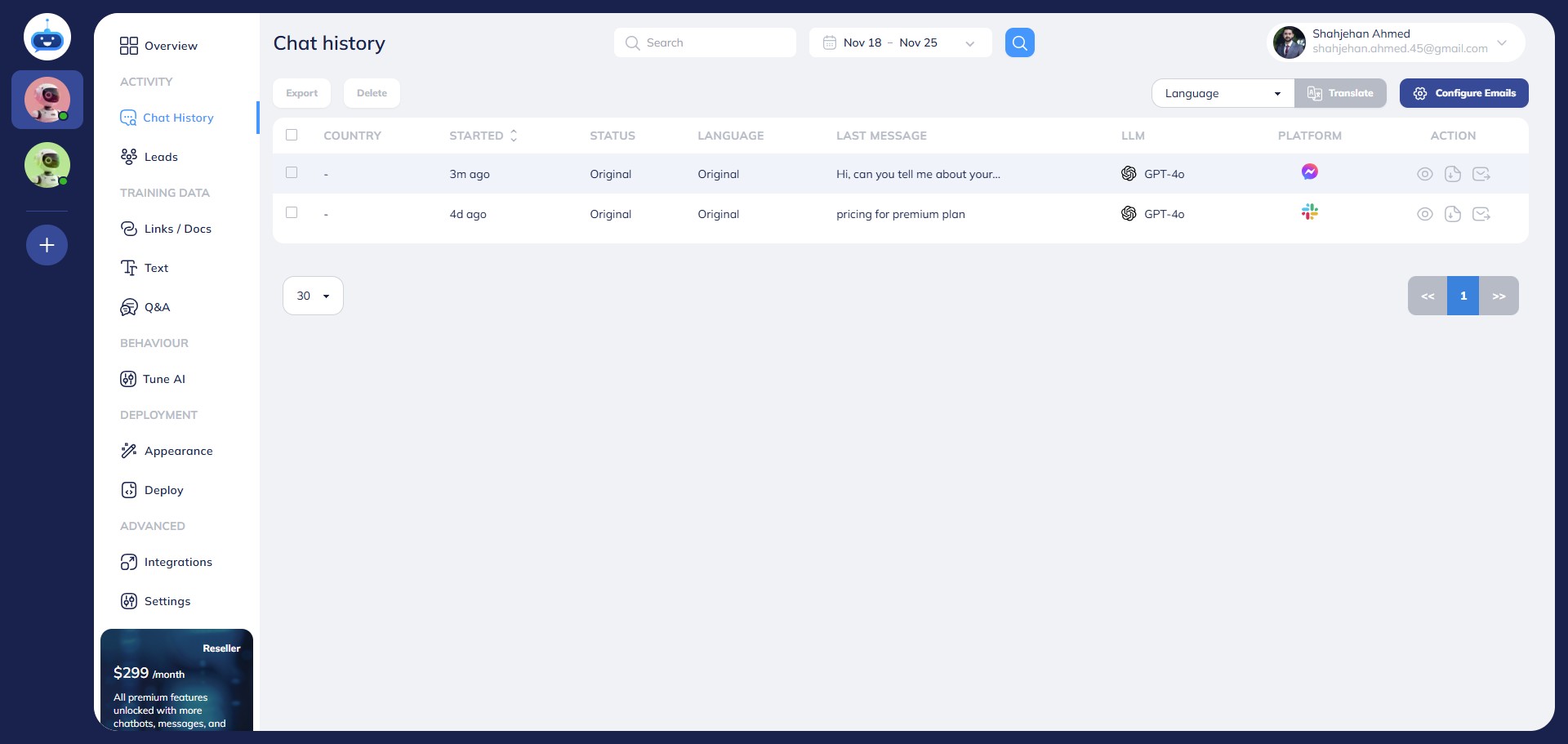Screen dimensions: 1568x744
Task: Download the transcript of the 3m ago chat
Action: click(1453, 173)
